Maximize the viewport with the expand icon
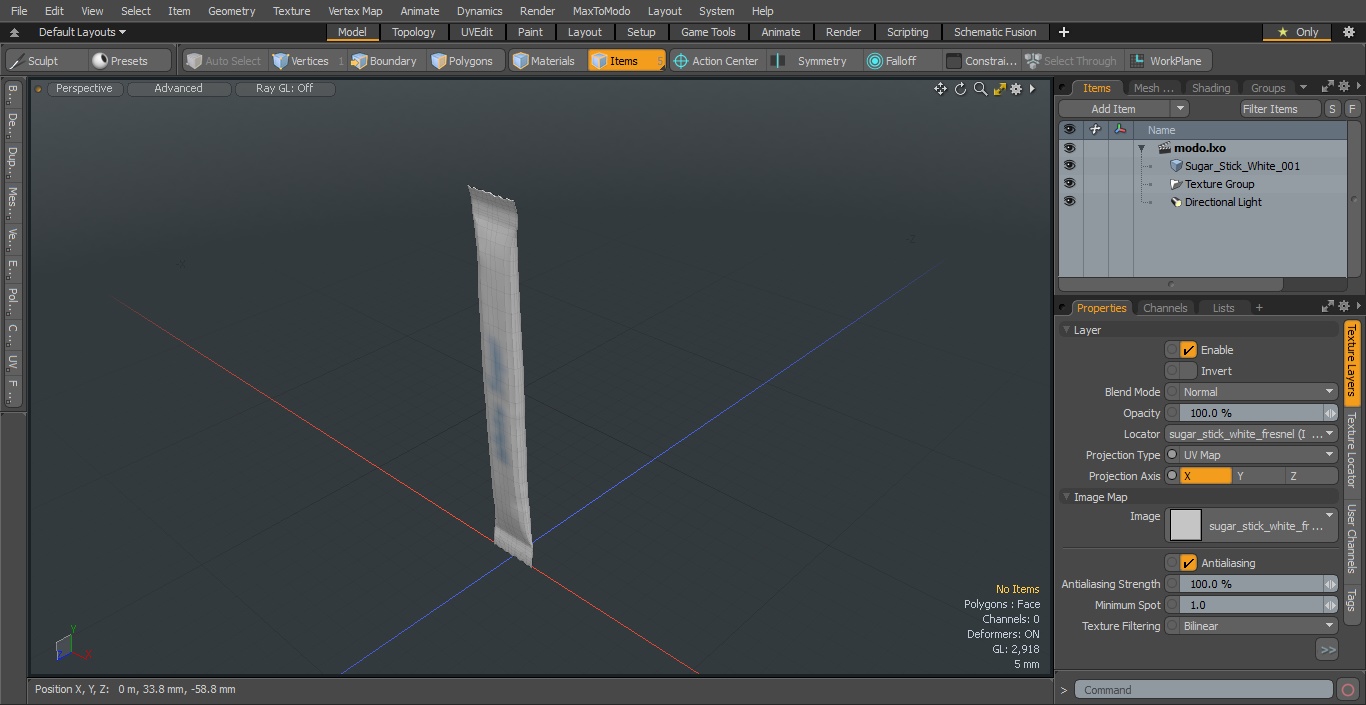 [x=999, y=89]
